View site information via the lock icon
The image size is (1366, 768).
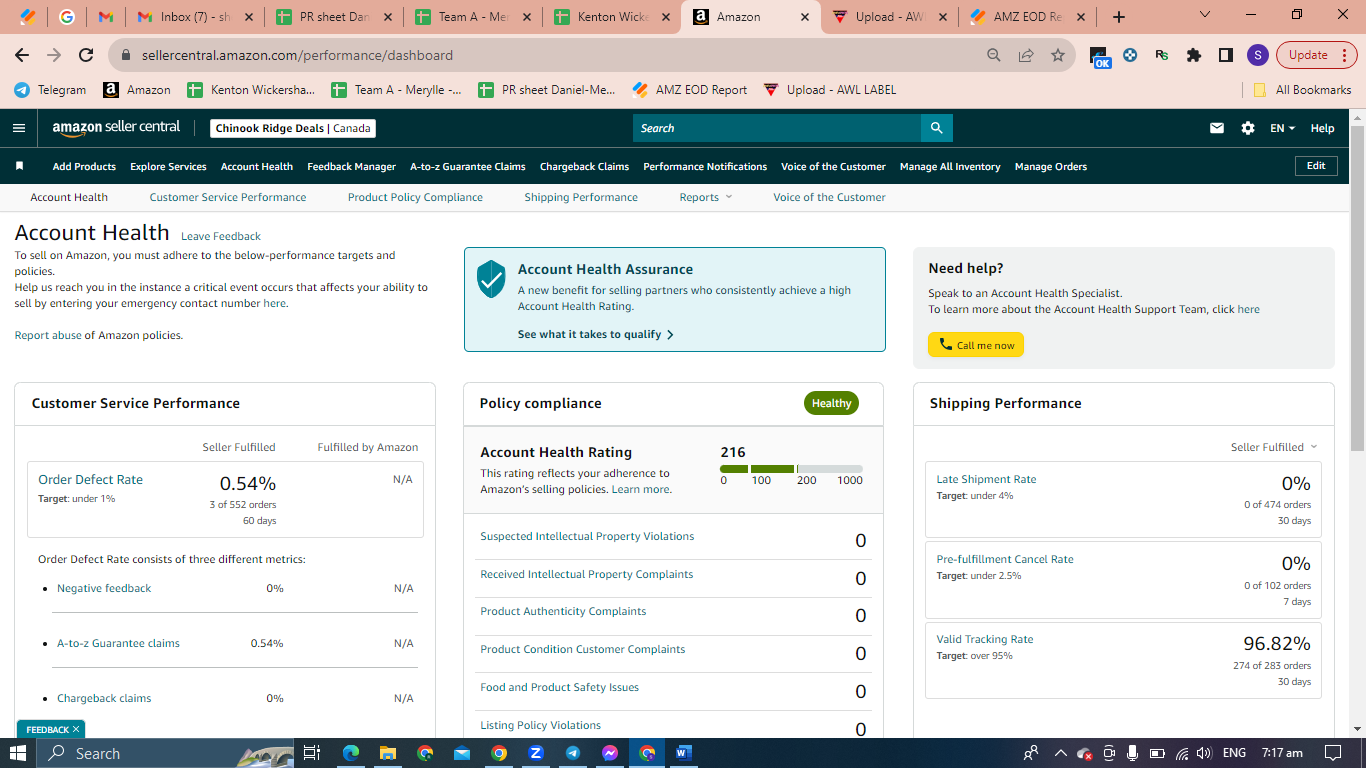(126, 55)
